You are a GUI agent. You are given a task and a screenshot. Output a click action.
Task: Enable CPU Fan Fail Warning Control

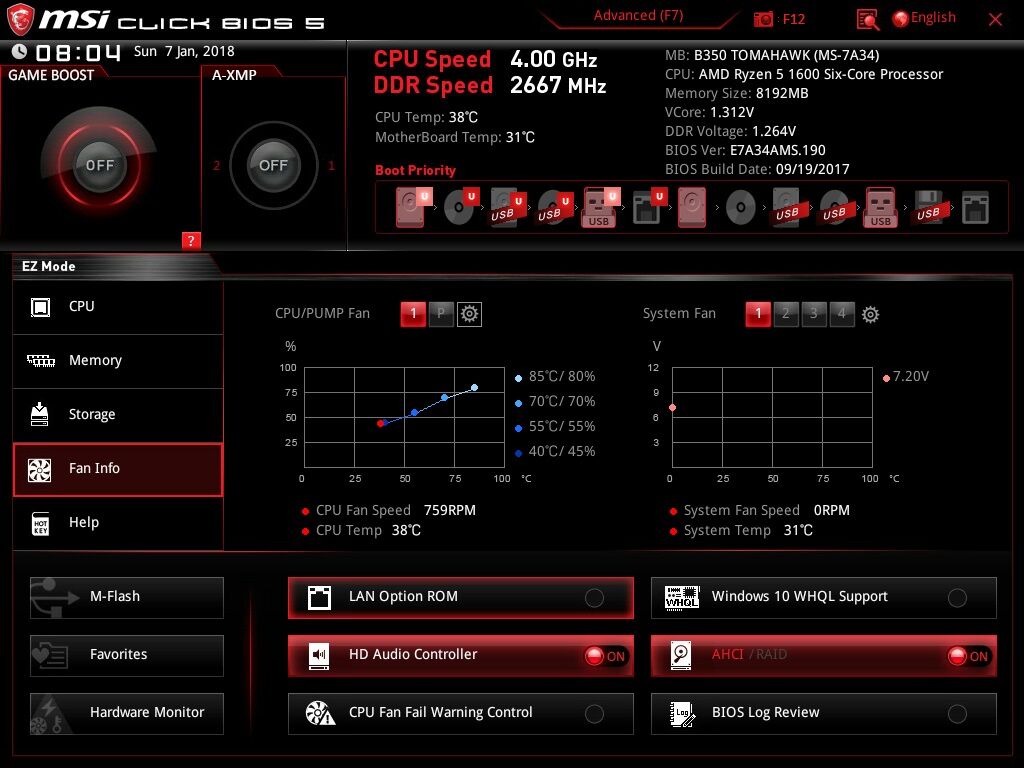460,713
